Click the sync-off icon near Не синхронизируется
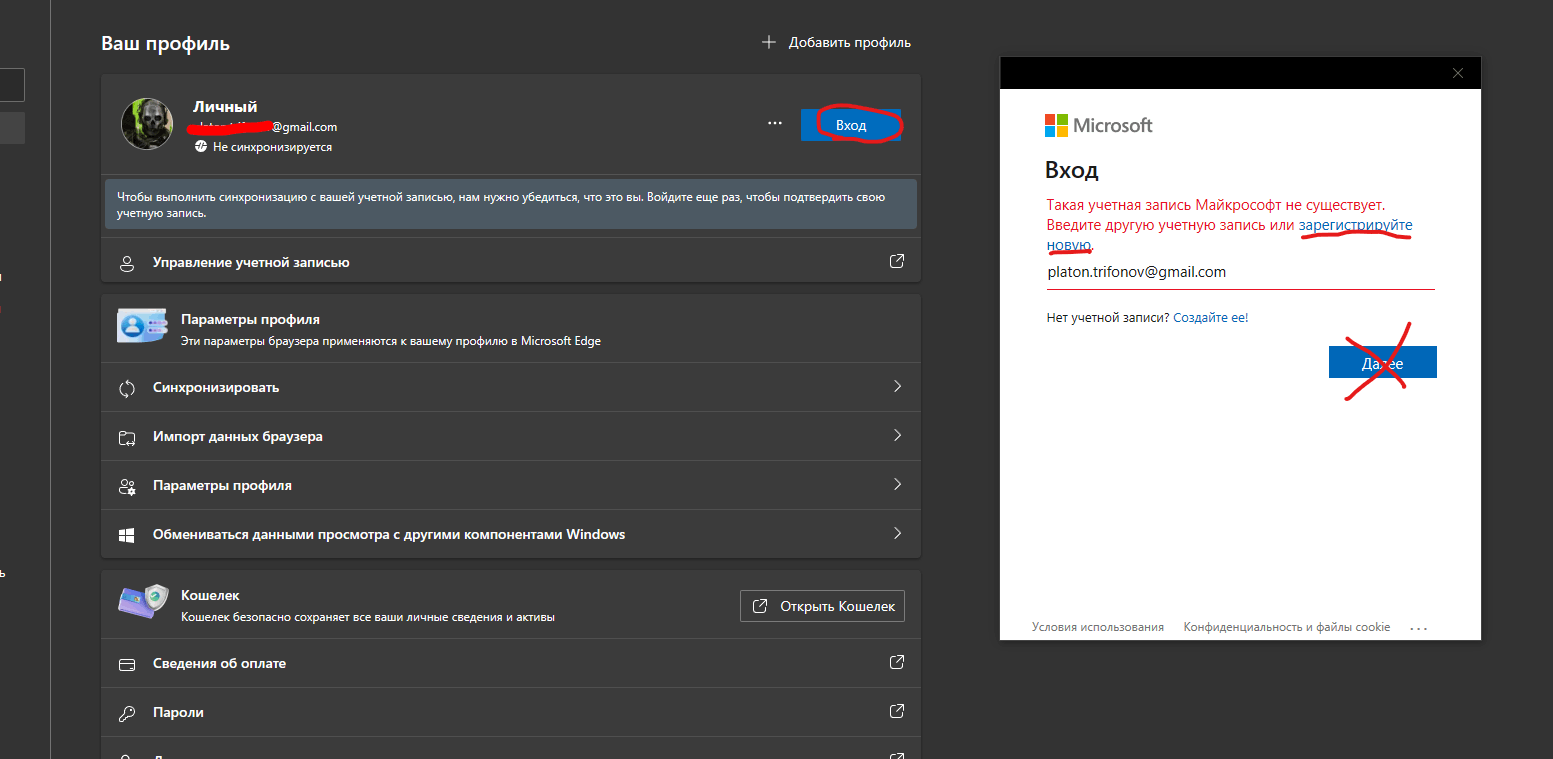1553x759 pixels. click(x=201, y=147)
